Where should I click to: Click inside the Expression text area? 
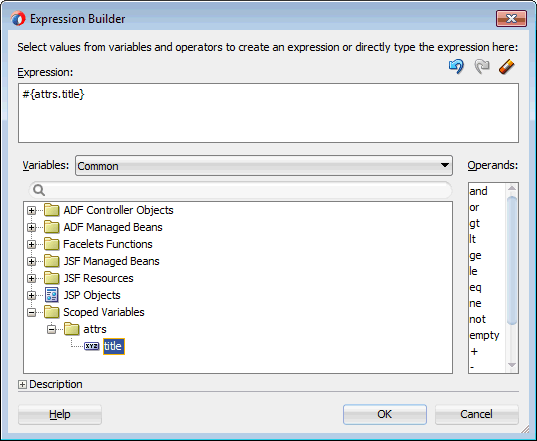click(268, 113)
